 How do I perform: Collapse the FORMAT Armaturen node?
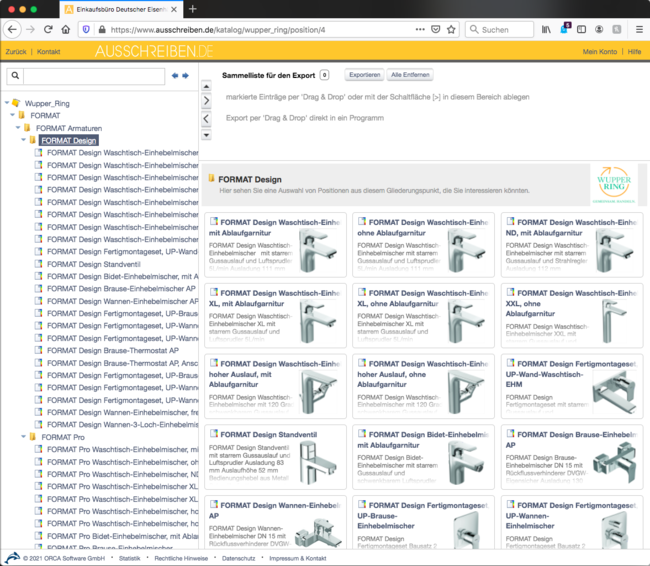coord(18,128)
